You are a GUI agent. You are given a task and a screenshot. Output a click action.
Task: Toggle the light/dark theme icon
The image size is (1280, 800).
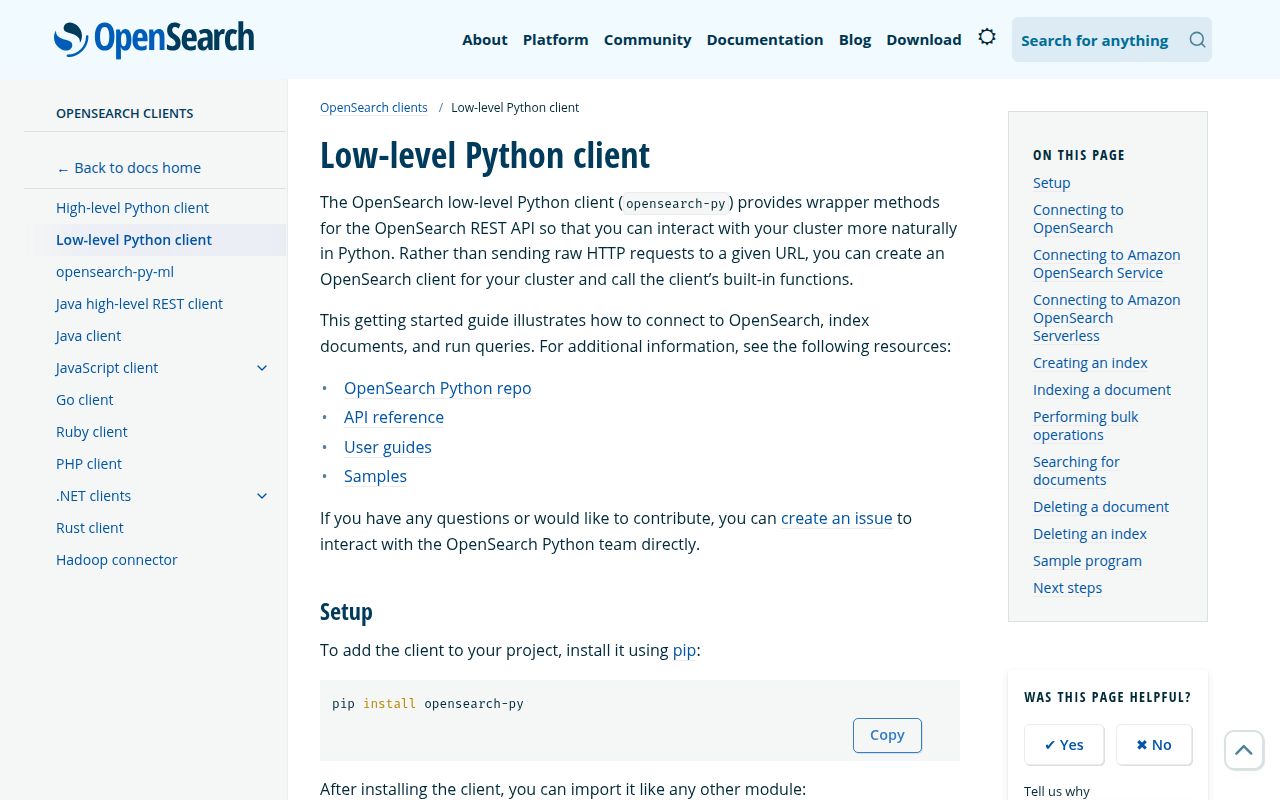point(987,37)
